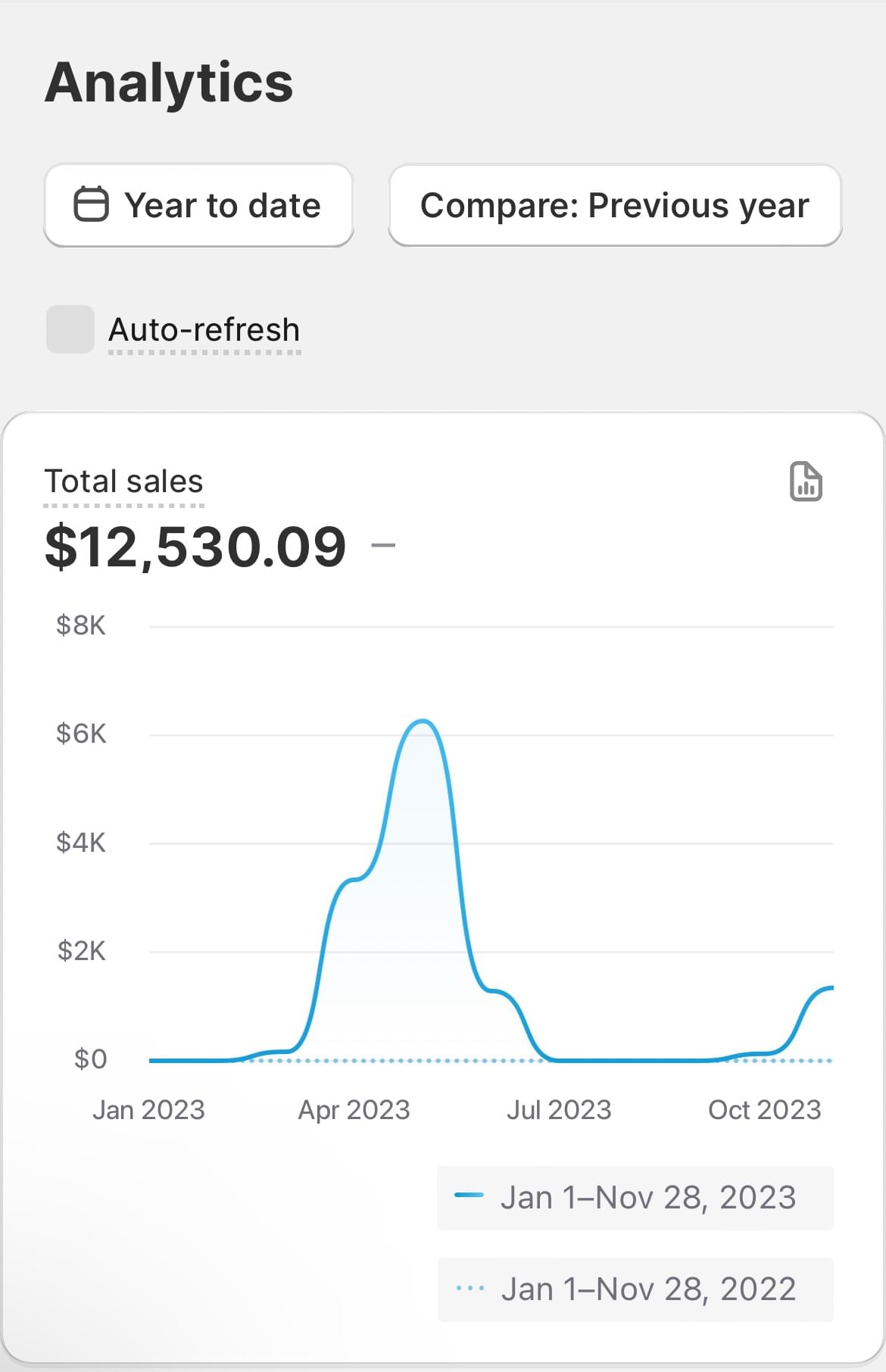Click the solid blue line legend swatch
Viewport: 886px width, 1372px height.
469,1196
